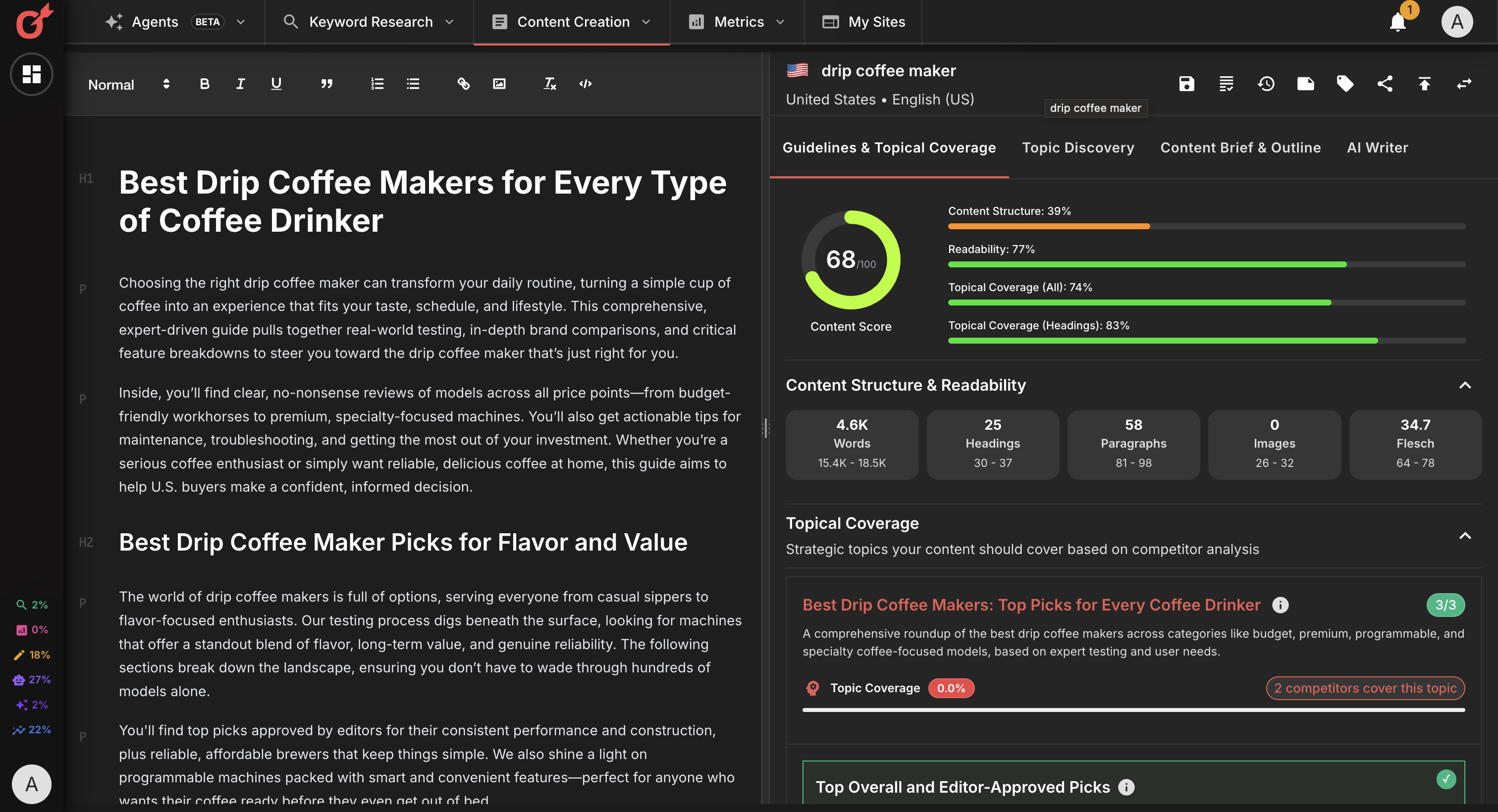The height and width of the screenshot is (812, 1498).
Task: Collapse the Content Structure & Readability section
Action: [1465, 385]
